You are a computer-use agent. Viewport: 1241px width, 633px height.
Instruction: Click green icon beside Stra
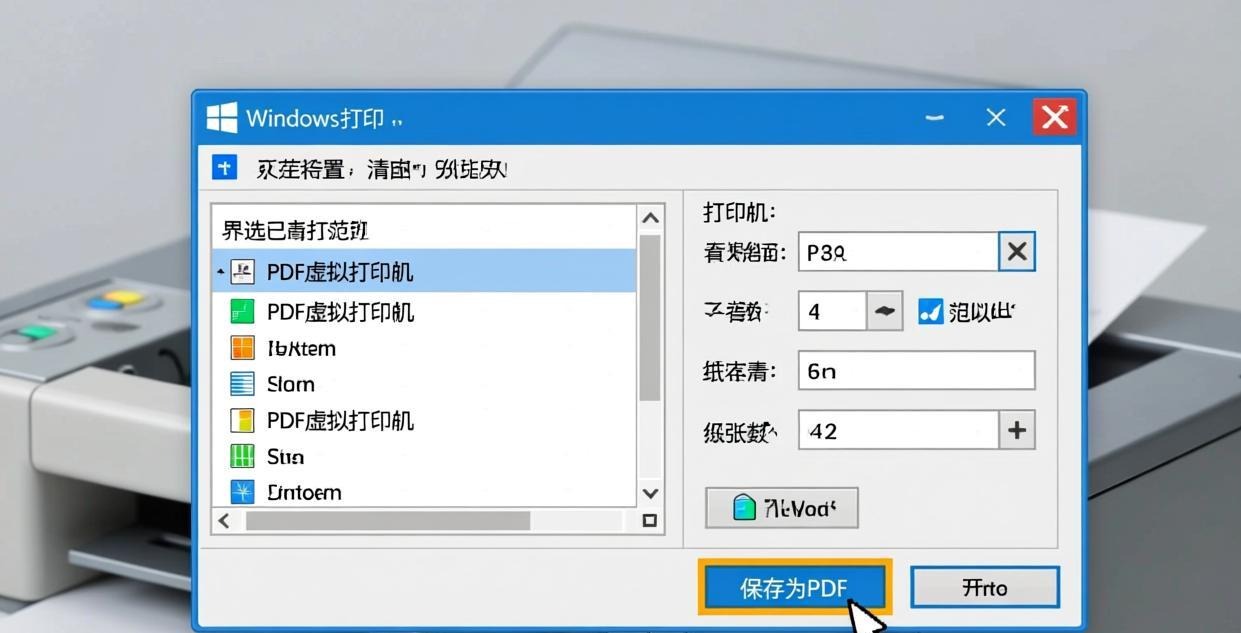pos(243,456)
